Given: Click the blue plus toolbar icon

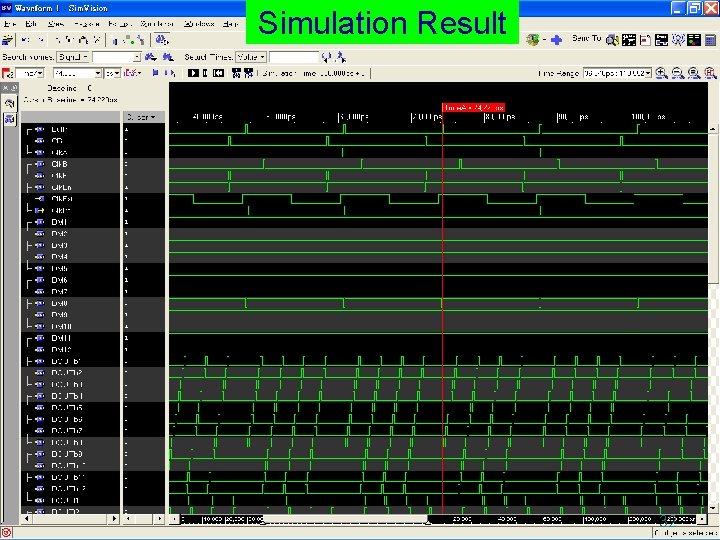Looking at the screenshot, I should 557,40.
